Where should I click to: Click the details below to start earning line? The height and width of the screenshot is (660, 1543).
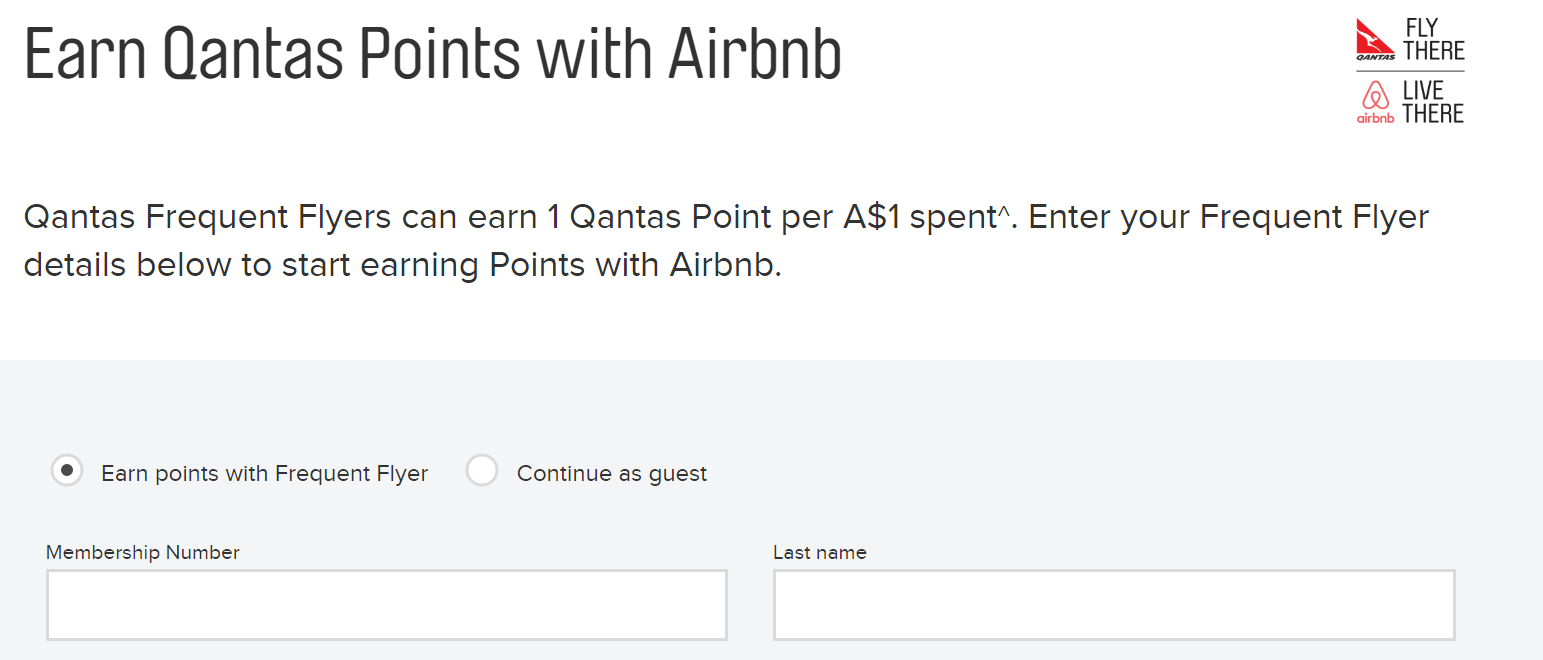click(402, 266)
